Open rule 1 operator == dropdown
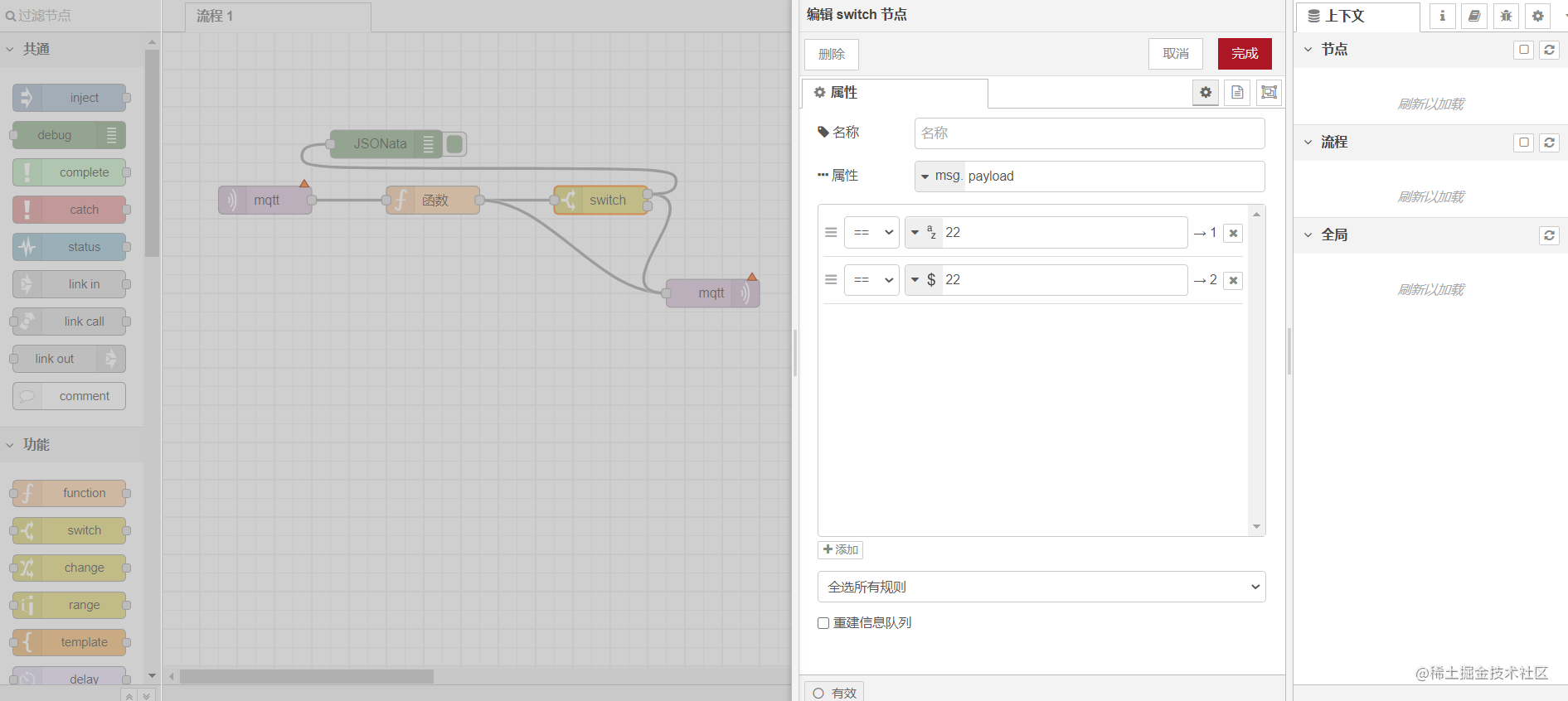Image resolution: width=1568 pixels, height=701 pixels. point(871,233)
